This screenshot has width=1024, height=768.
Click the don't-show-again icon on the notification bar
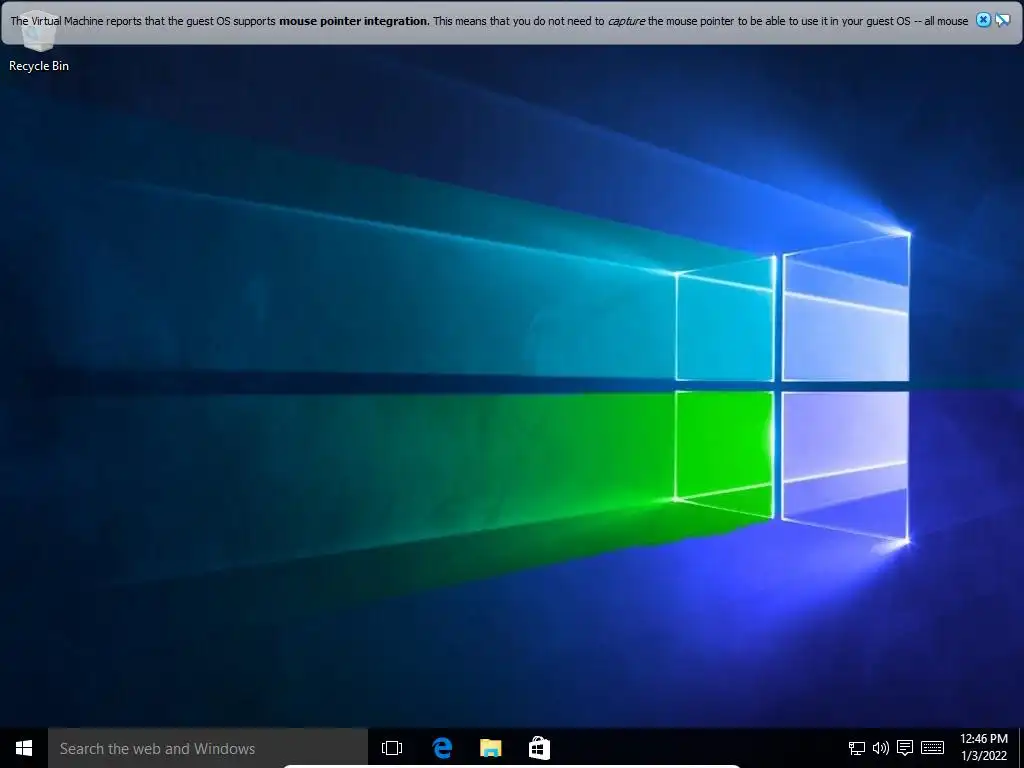pos(1002,20)
